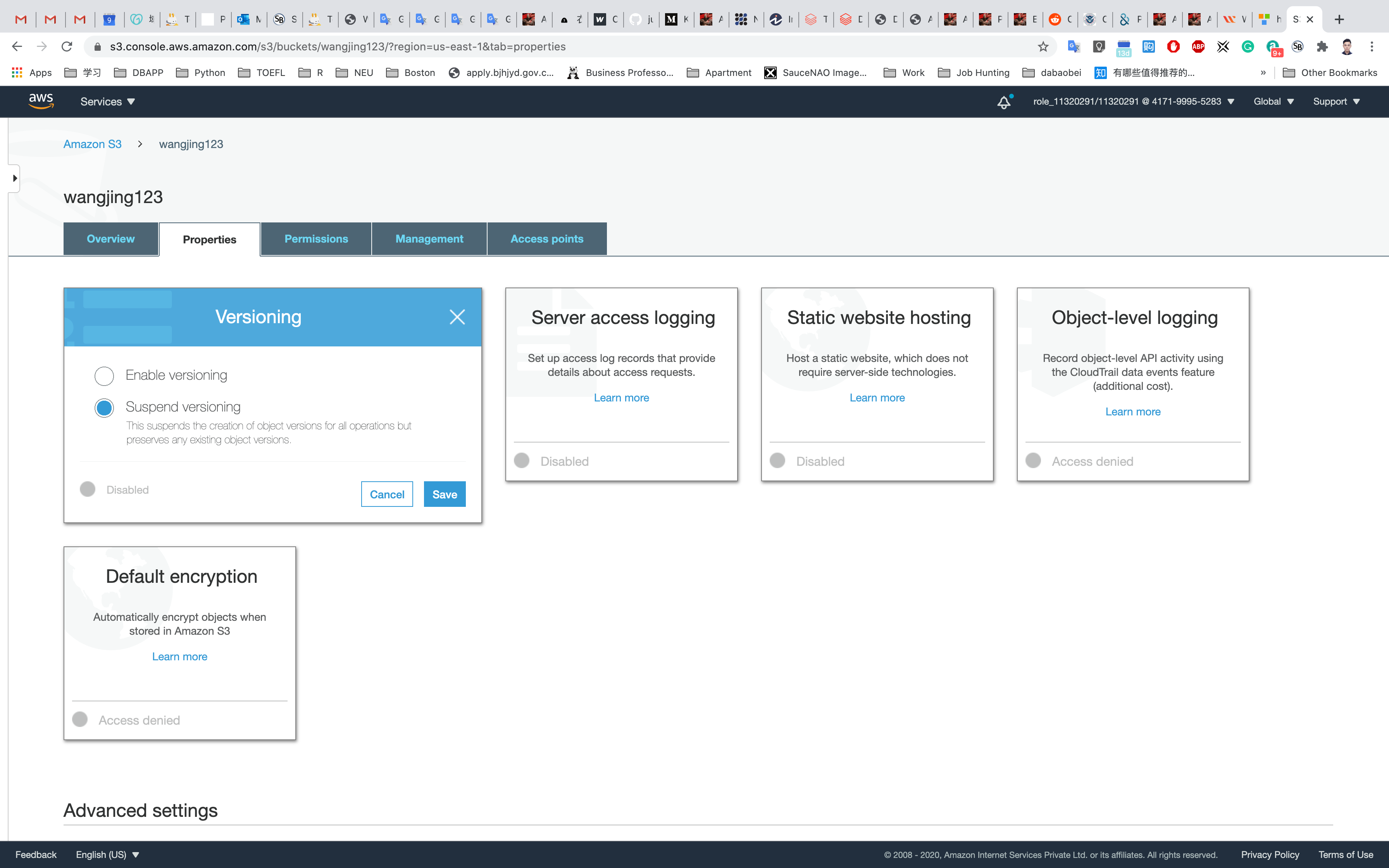Click the AWS logo home icon
Screen dimensions: 1389x868
click(41, 101)
